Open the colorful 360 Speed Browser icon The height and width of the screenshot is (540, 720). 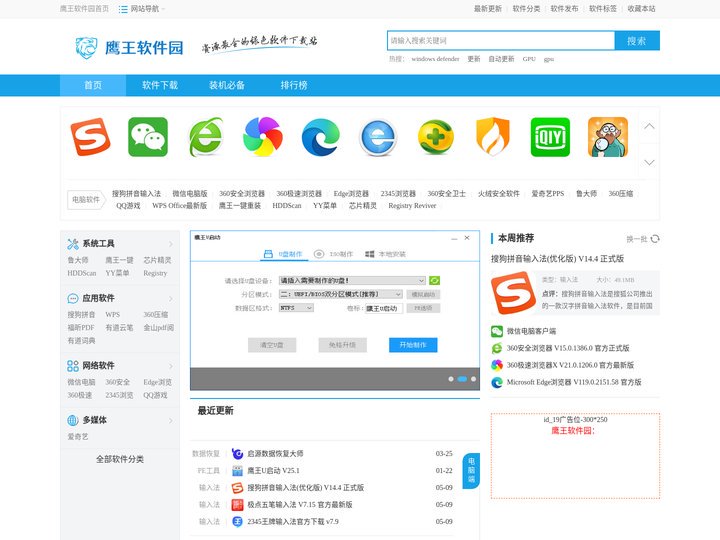pyautogui.click(x=263, y=137)
